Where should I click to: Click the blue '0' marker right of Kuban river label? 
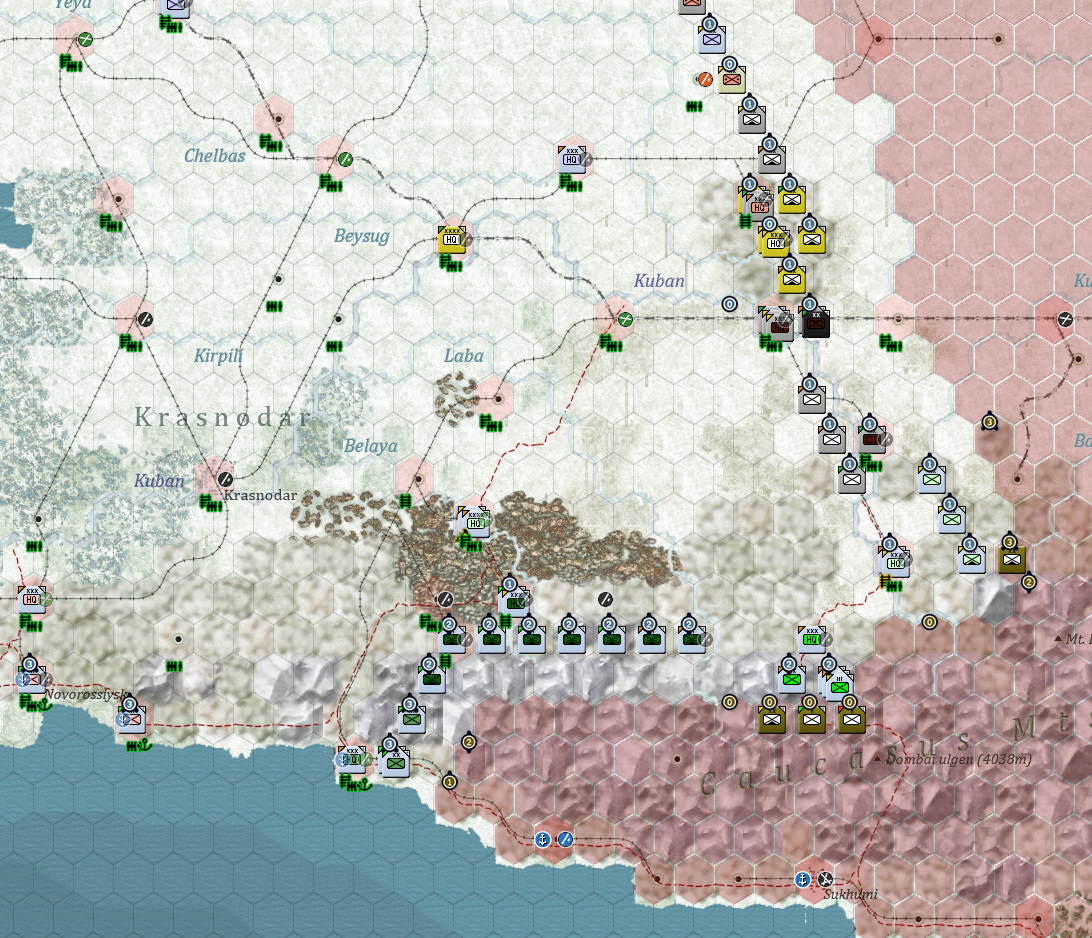pyautogui.click(x=729, y=304)
